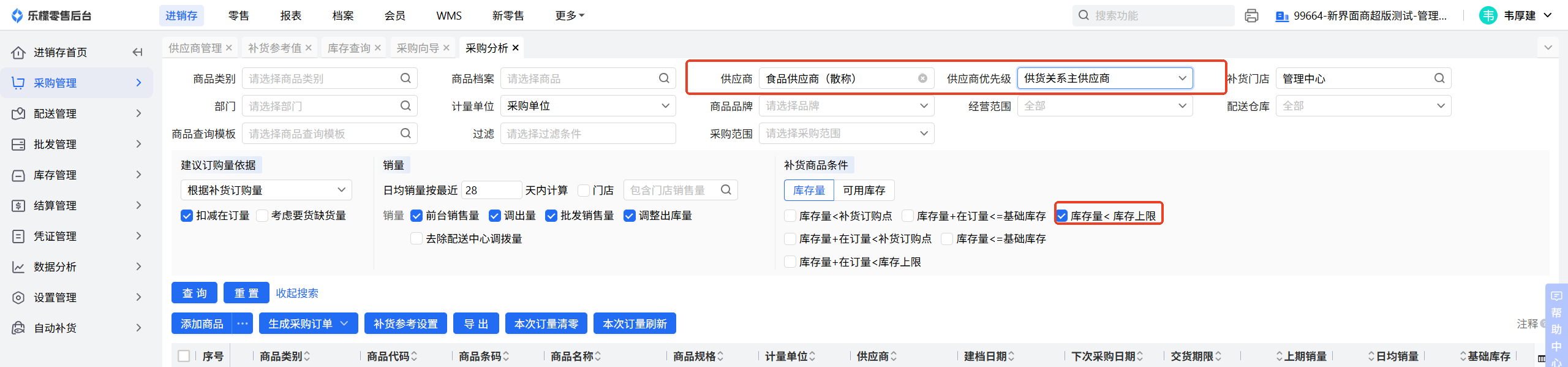The width and height of the screenshot is (1568, 367).
Task: Open the 报表 top menu
Action: pos(291,16)
